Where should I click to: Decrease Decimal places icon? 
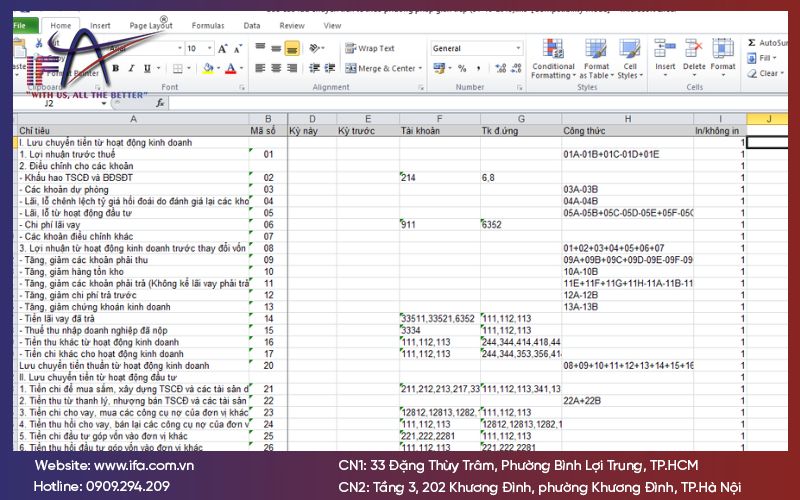coord(516,68)
